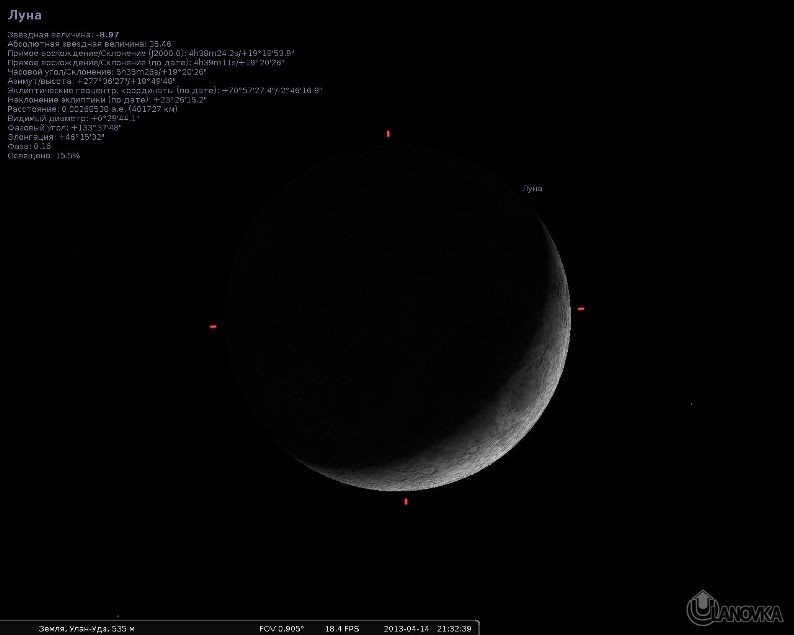Click the location 'Земля, Улан-Удэ, 535 м' in status bar
Screen dimensions: 794x635
(87, 628)
